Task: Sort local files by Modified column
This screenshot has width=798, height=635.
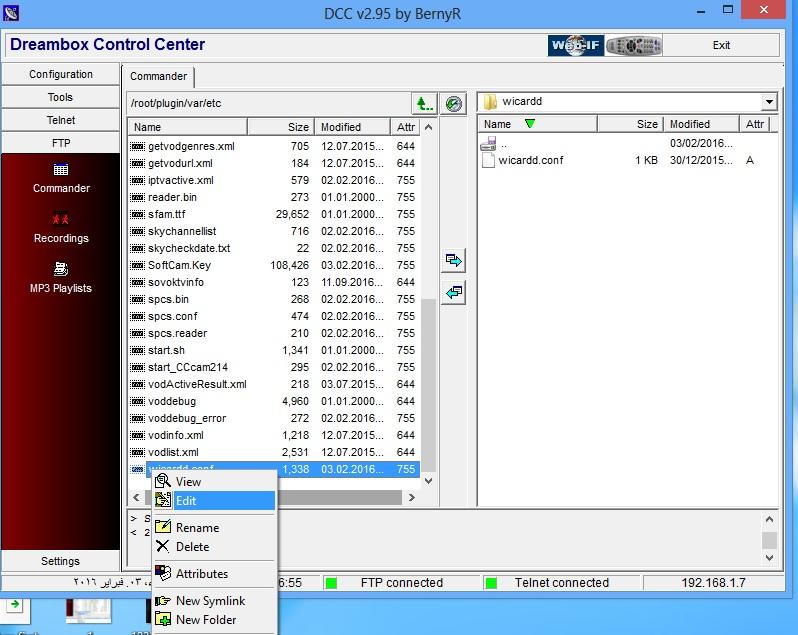Action: tap(701, 124)
